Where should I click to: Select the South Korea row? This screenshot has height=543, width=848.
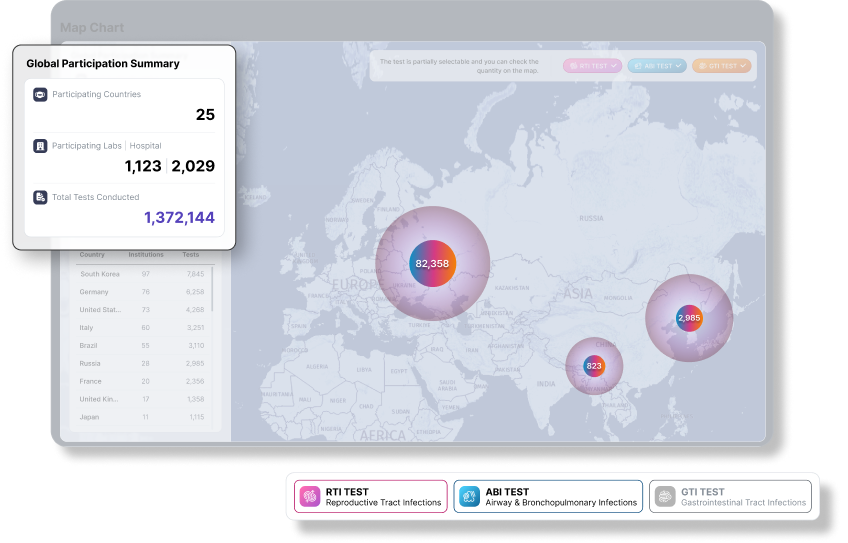[142, 274]
